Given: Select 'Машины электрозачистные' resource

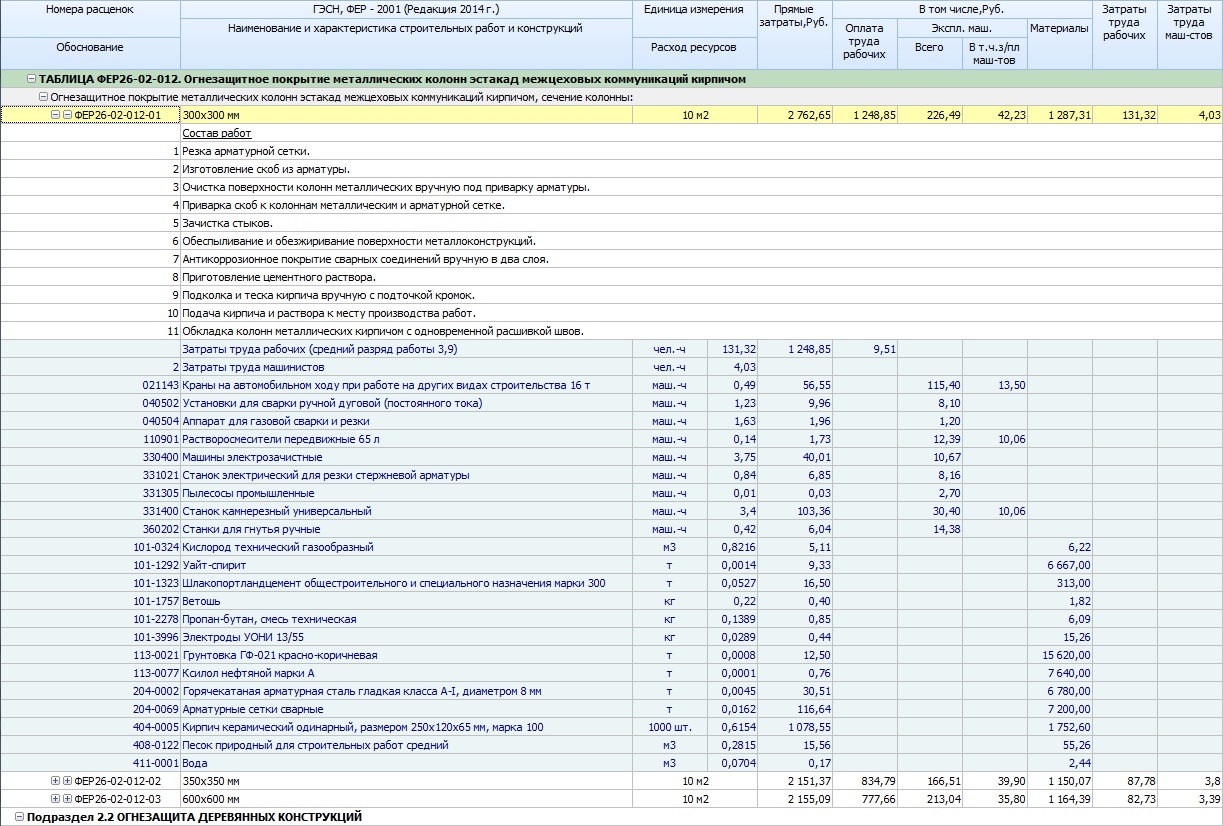Looking at the screenshot, I should tap(252, 457).
